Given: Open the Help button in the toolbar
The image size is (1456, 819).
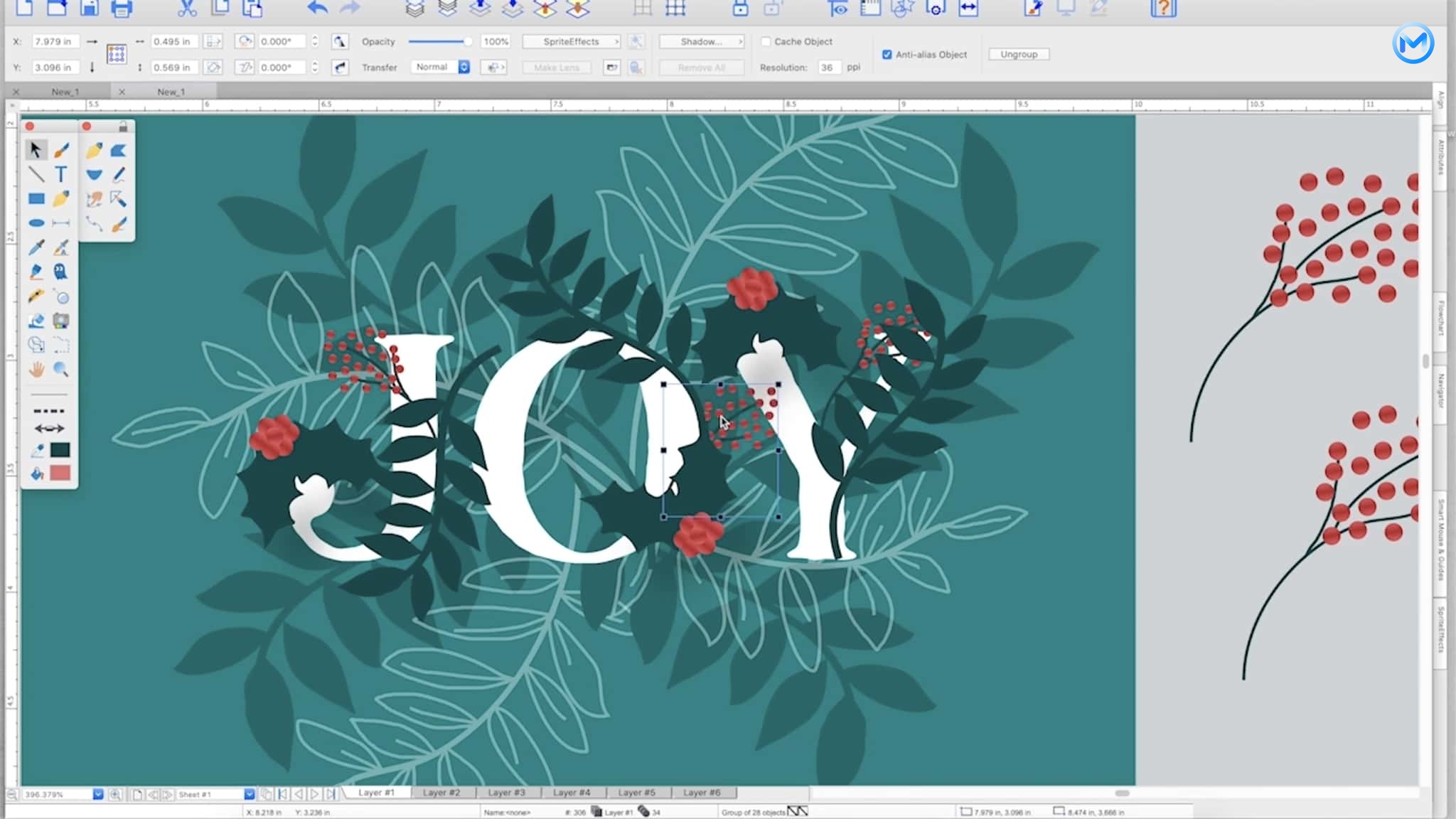Looking at the screenshot, I should pos(1164,9).
